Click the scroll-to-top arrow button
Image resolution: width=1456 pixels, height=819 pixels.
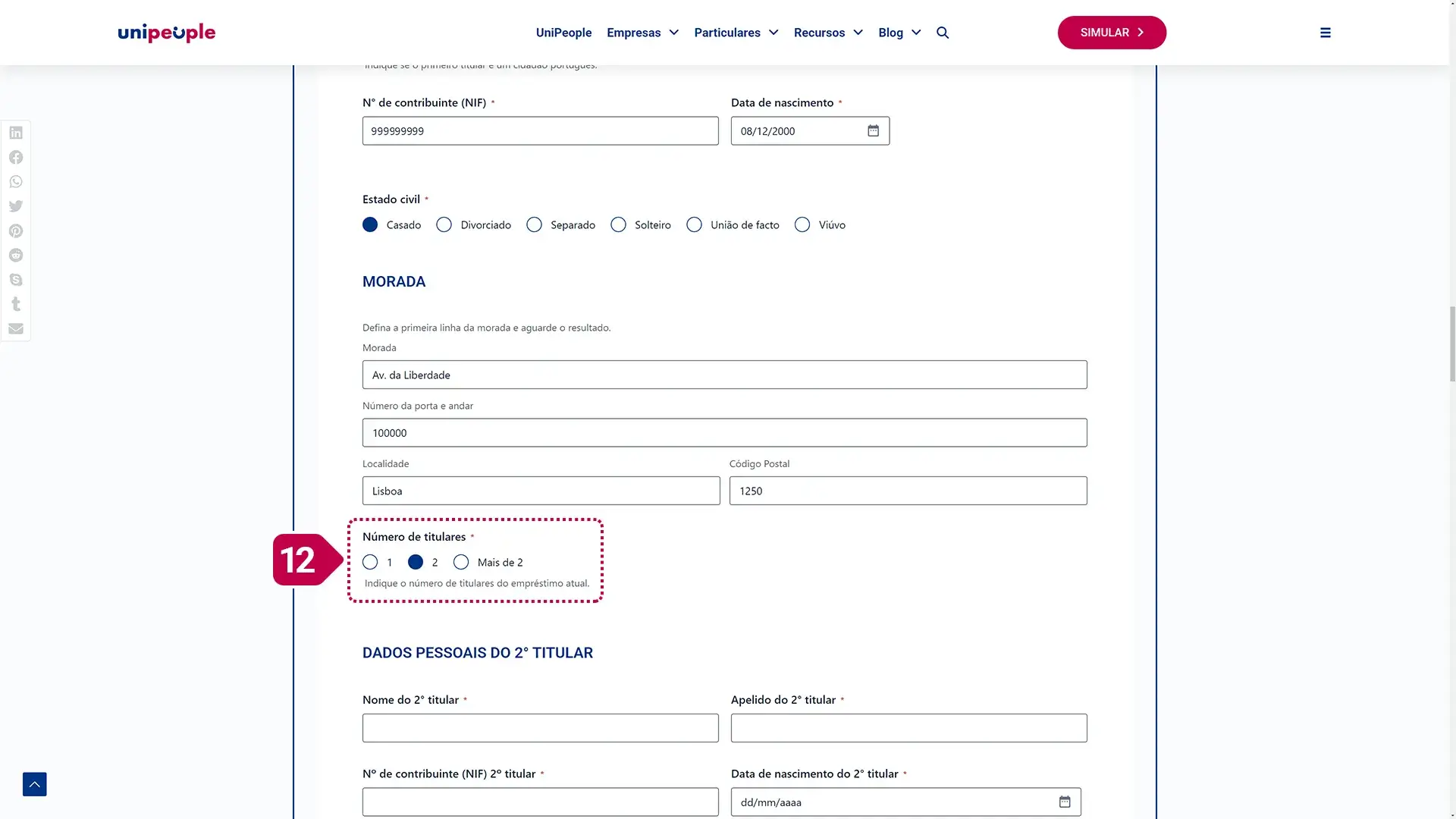[35, 784]
